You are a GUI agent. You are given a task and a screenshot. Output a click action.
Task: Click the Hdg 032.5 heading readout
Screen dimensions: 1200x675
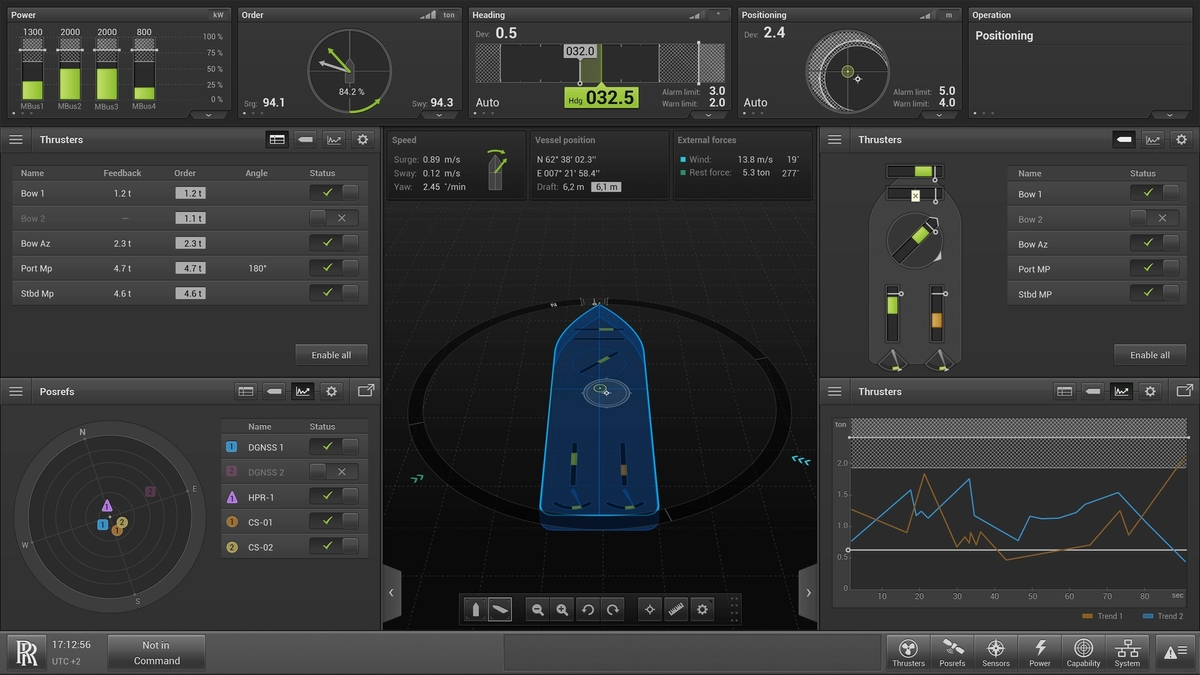tap(600, 97)
